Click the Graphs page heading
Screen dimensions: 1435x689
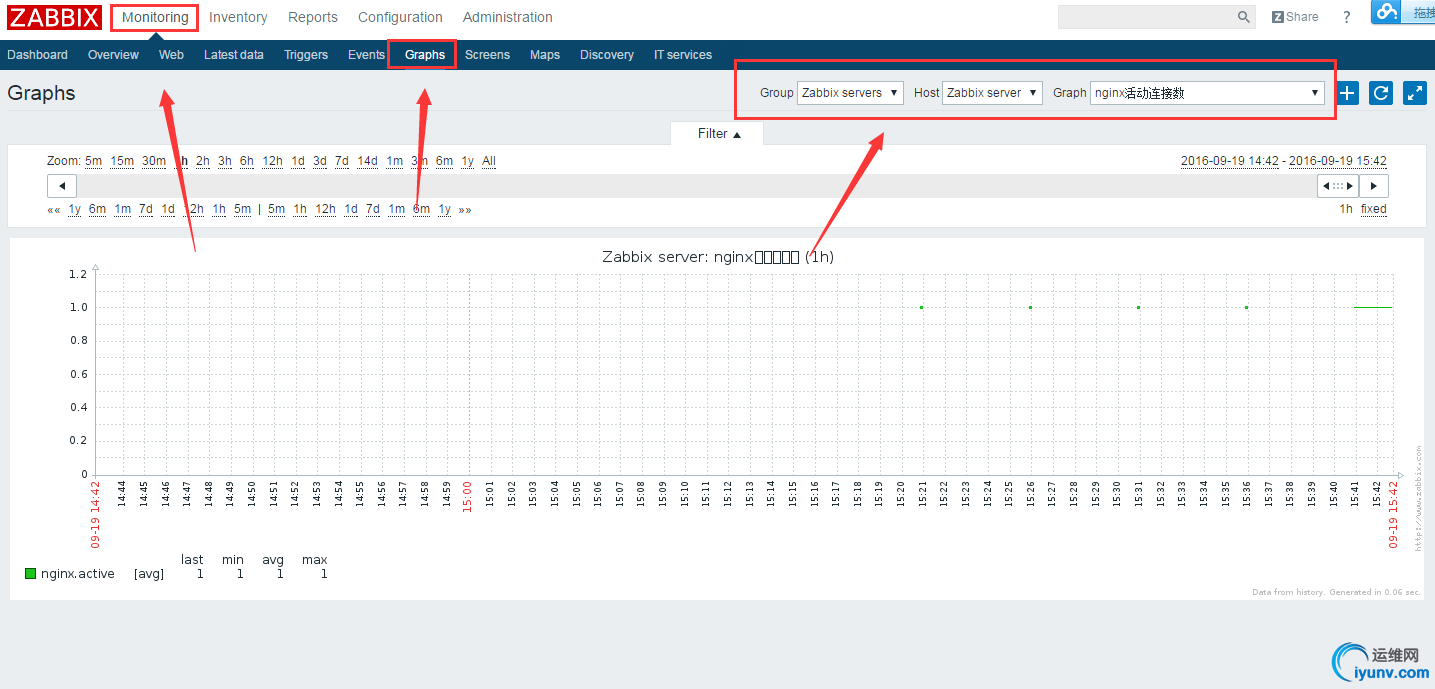click(41, 93)
